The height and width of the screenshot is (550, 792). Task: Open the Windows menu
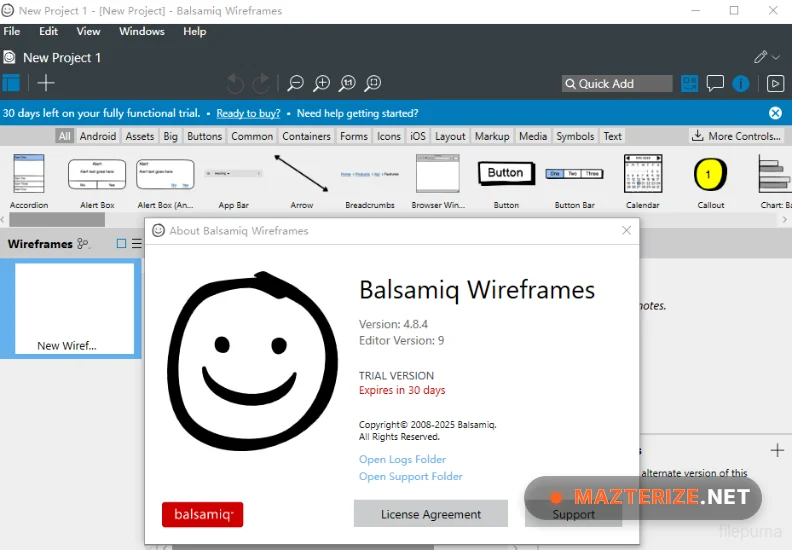tap(142, 31)
